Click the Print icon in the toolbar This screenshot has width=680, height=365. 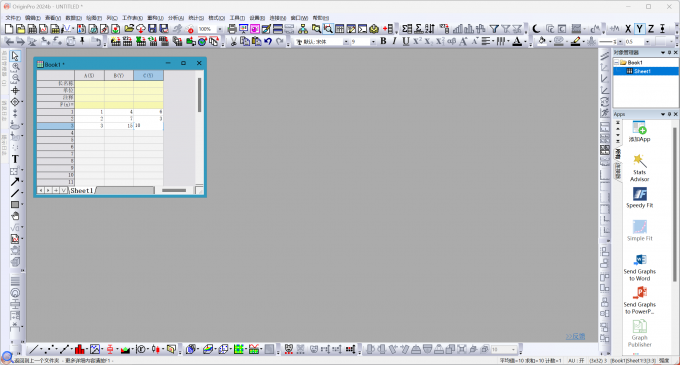tap(232, 29)
